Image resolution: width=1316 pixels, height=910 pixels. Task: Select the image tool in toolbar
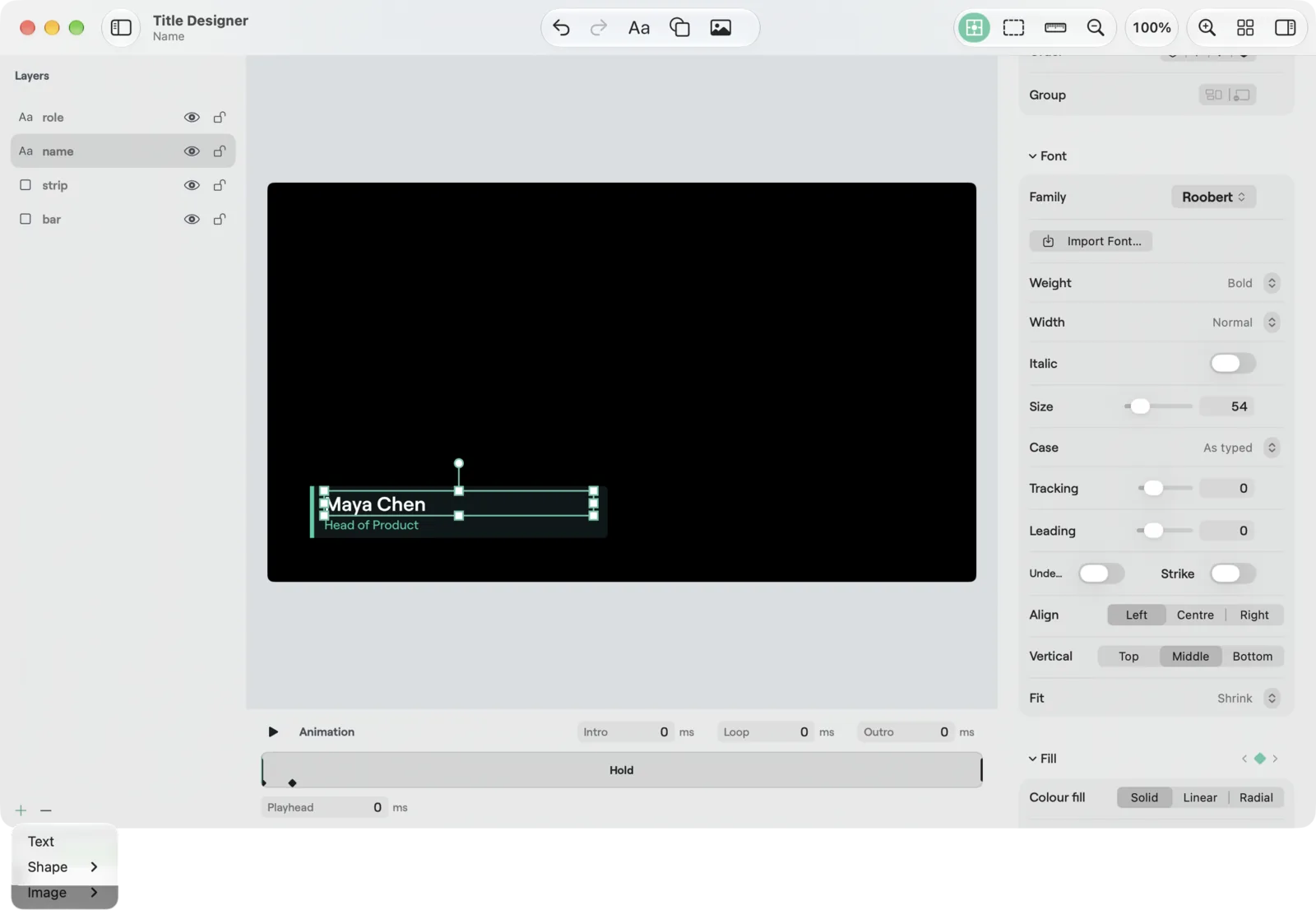721,28
